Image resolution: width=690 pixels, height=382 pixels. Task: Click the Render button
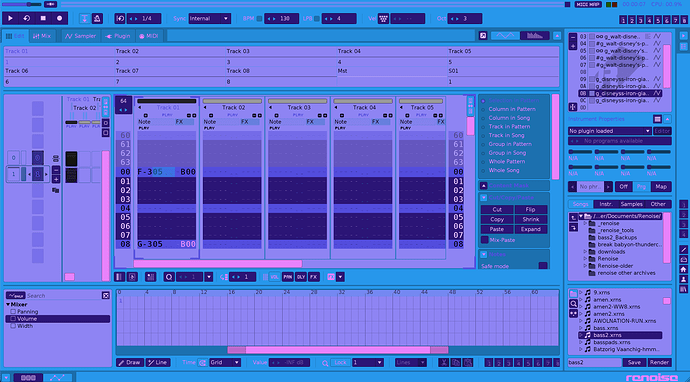(660, 363)
